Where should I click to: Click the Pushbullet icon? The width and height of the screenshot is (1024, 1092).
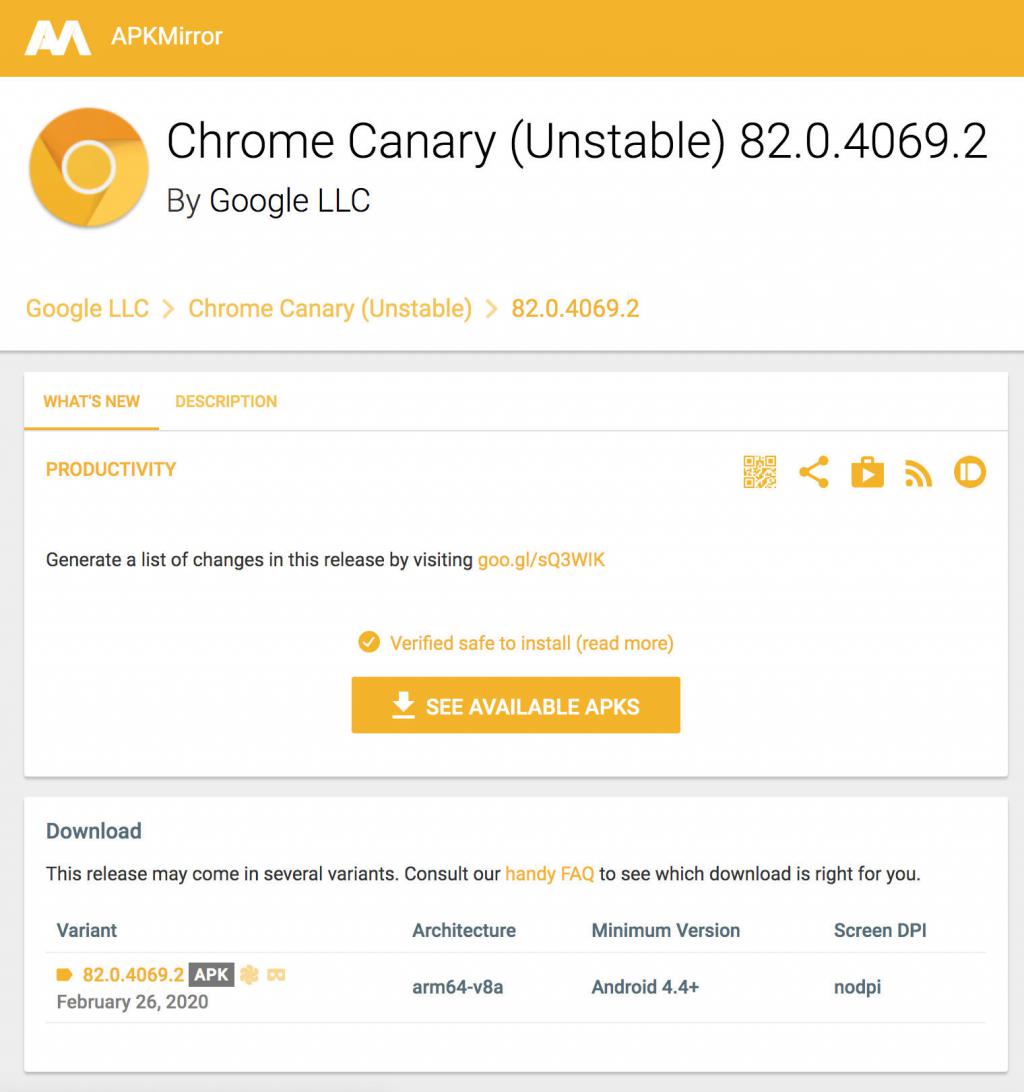(x=970, y=471)
